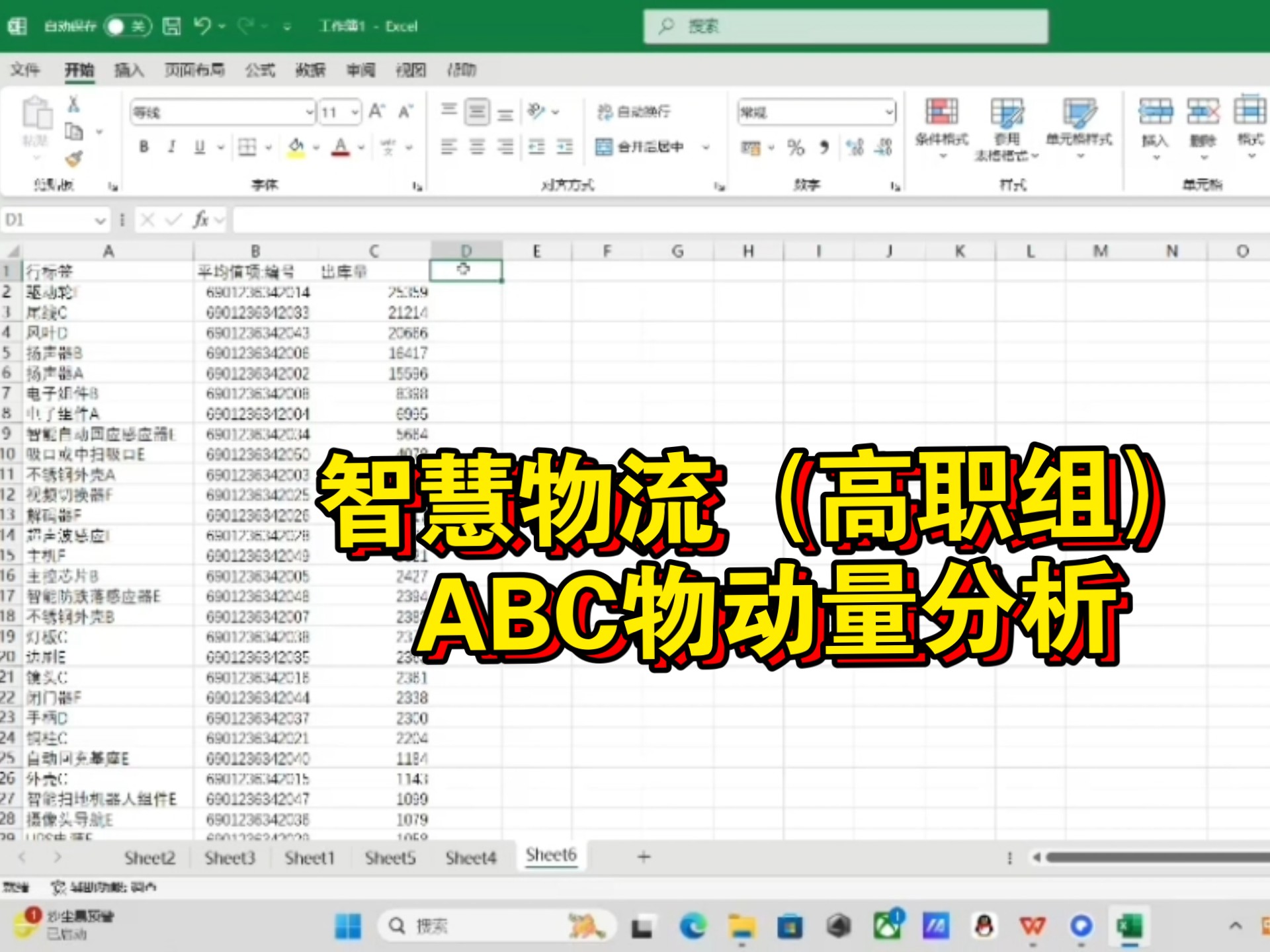The image size is (1270, 952).
Task: Toggle italic formatting
Action: (171, 147)
